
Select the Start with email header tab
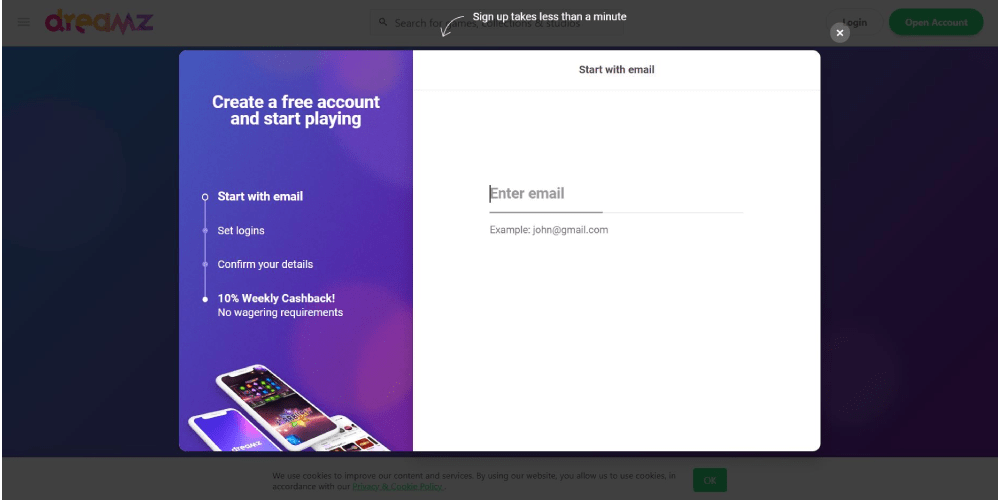tap(616, 70)
